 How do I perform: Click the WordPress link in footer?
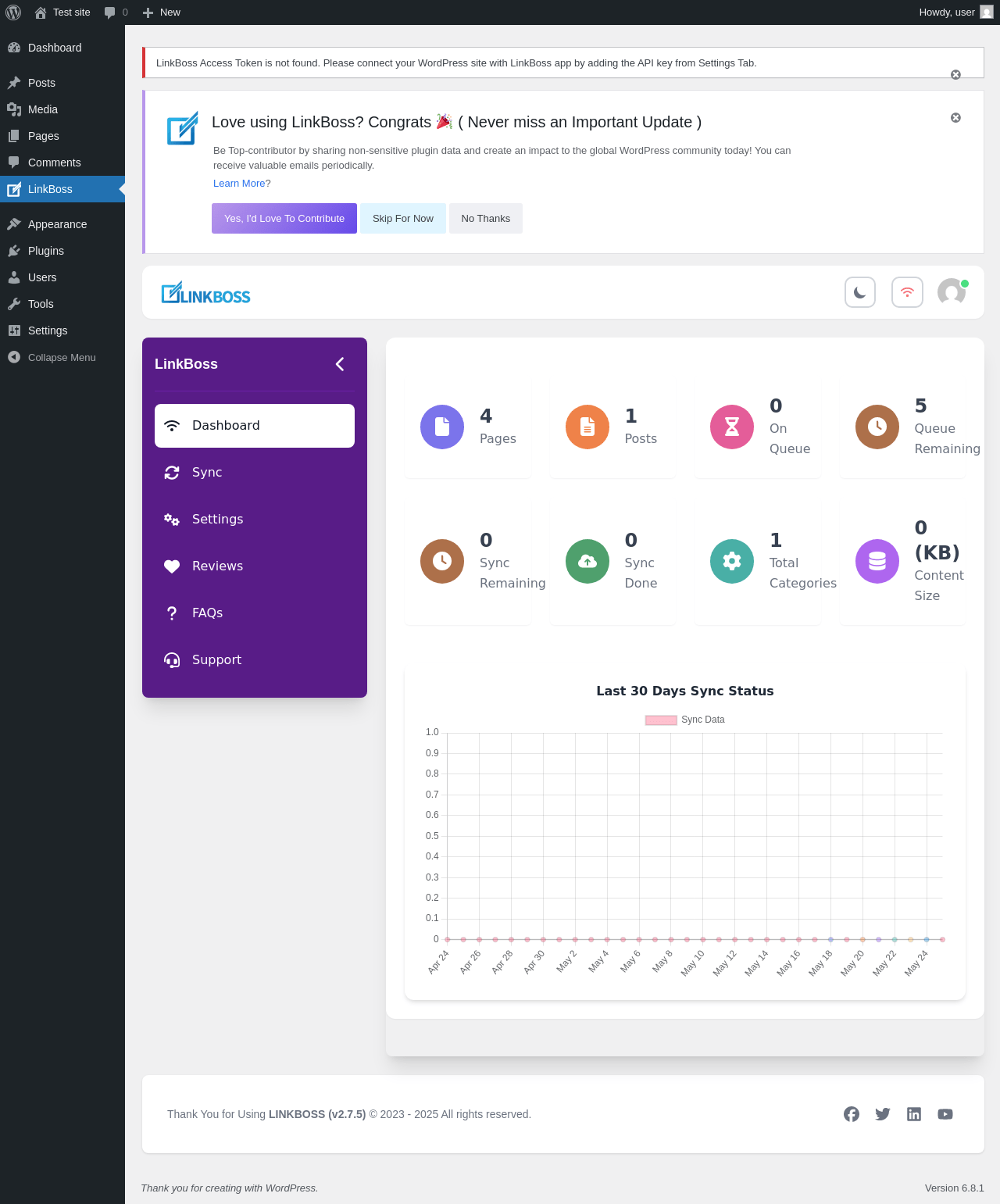pyautogui.click(x=291, y=1188)
